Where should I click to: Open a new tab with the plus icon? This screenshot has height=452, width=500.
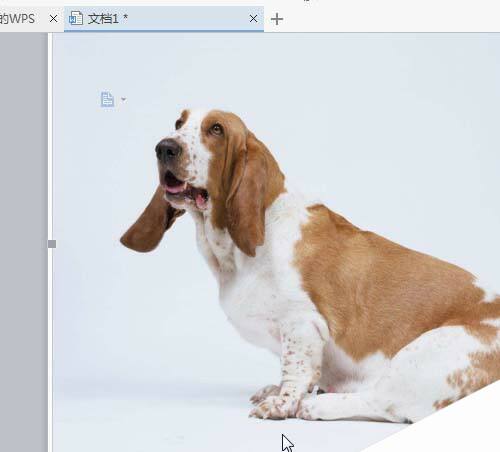[x=277, y=19]
